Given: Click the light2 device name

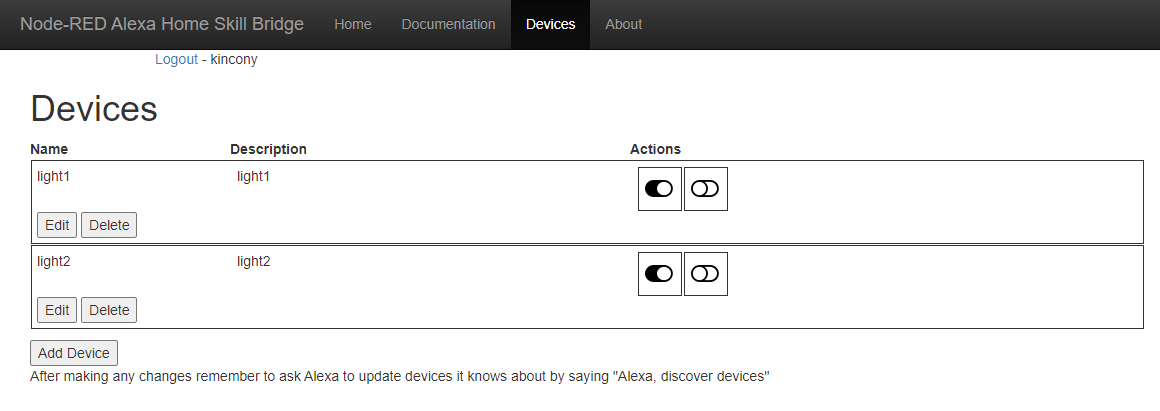Looking at the screenshot, I should [x=54, y=261].
